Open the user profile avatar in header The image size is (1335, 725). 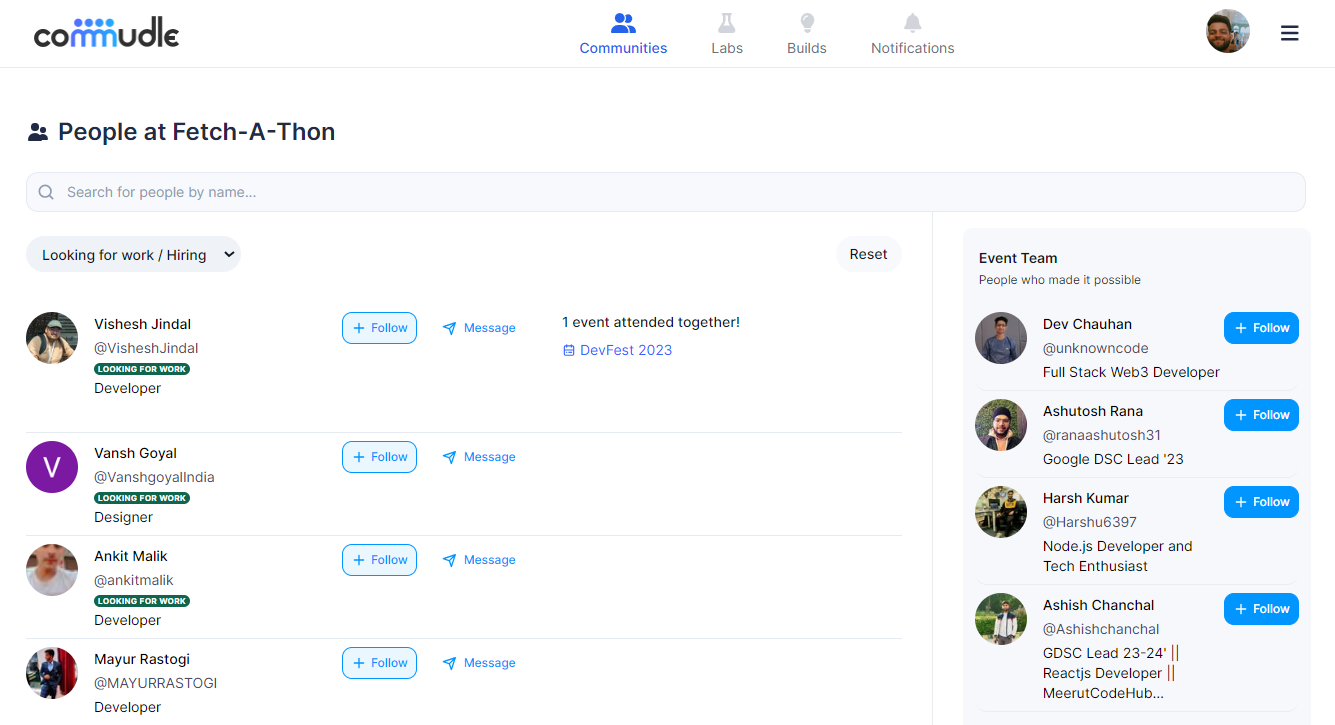tap(1227, 32)
